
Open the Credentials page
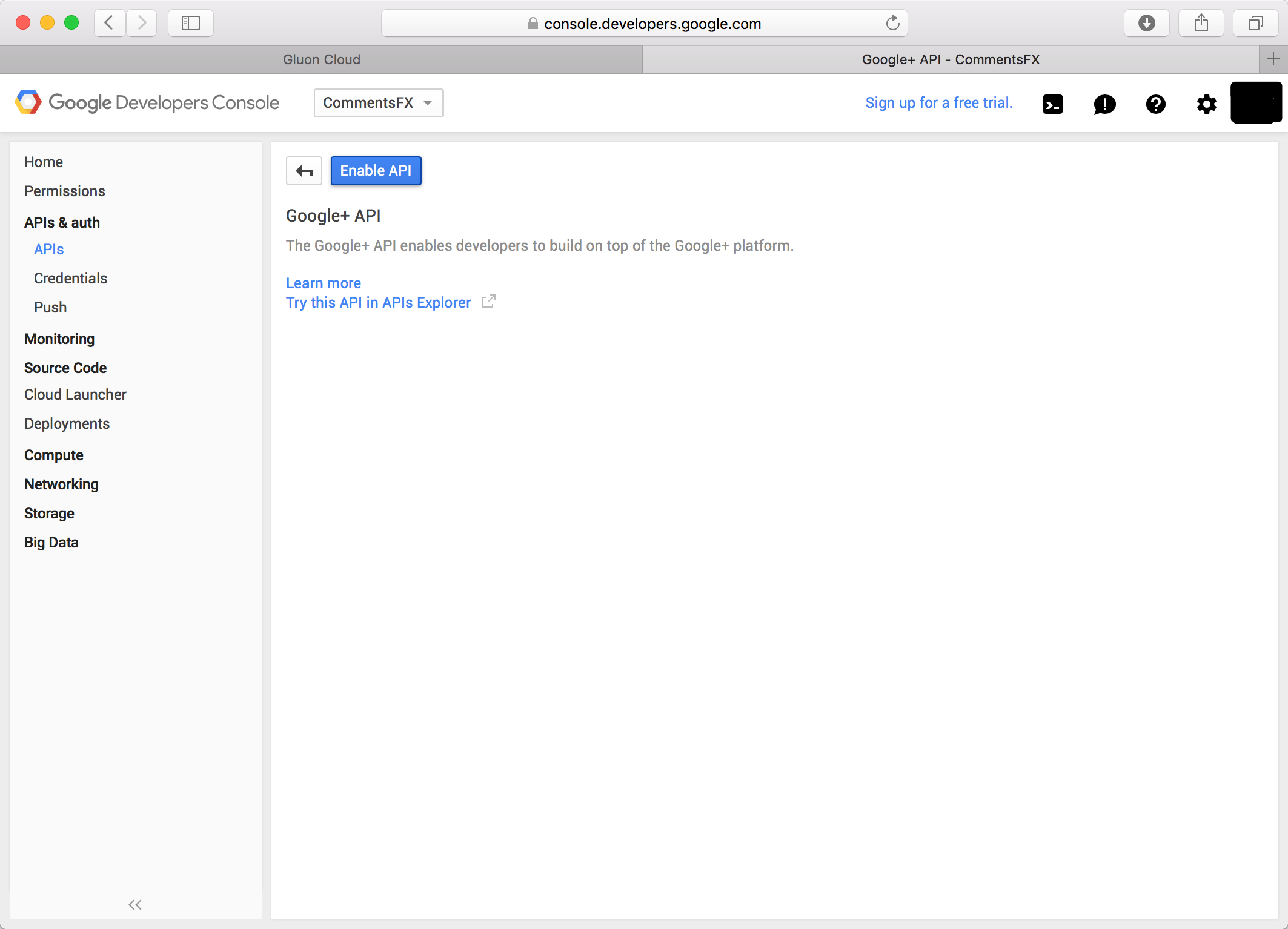pos(70,279)
